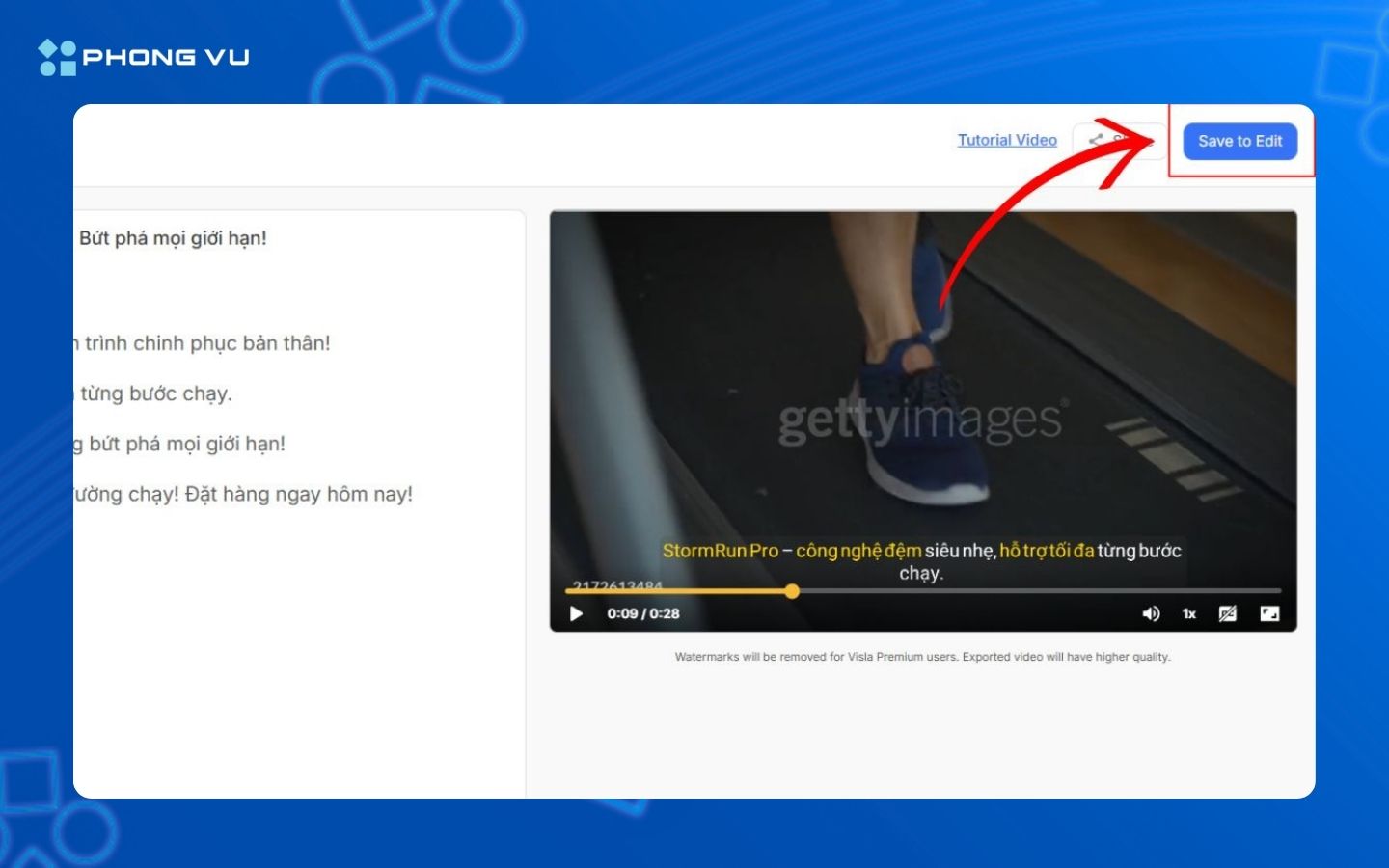The image size is (1389, 868).
Task: Select script line ending 'từng bước chạy.'
Action: [x=155, y=393]
